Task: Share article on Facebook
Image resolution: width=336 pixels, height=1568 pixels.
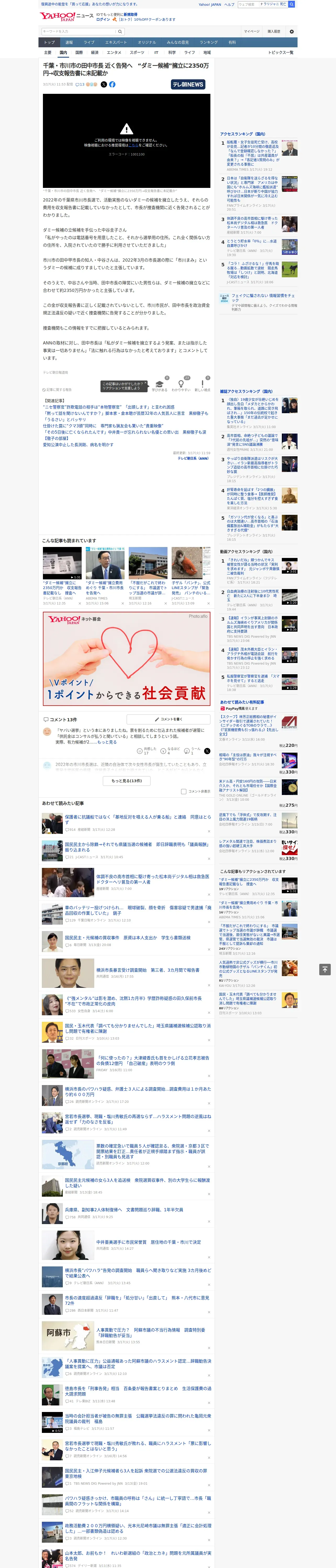Action: point(112,85)
